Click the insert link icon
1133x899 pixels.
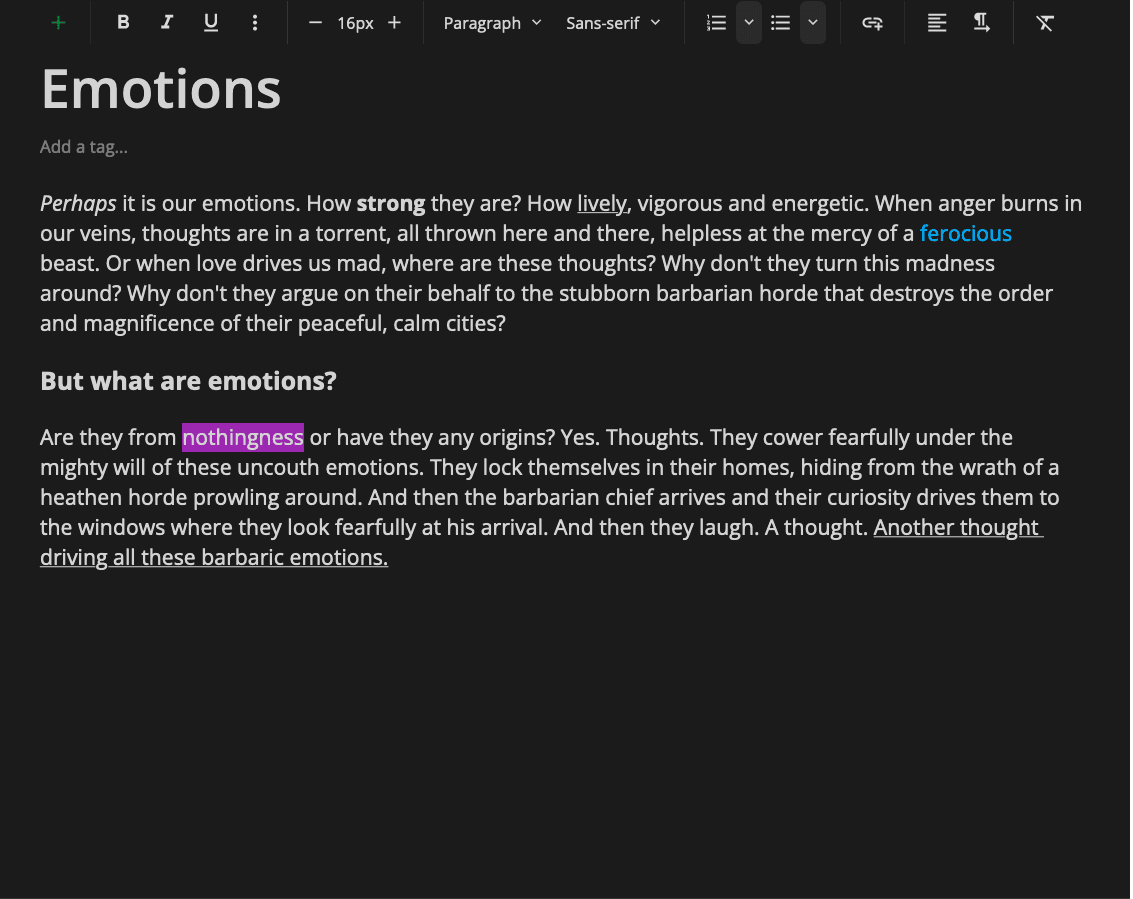[x=872, y=23]
